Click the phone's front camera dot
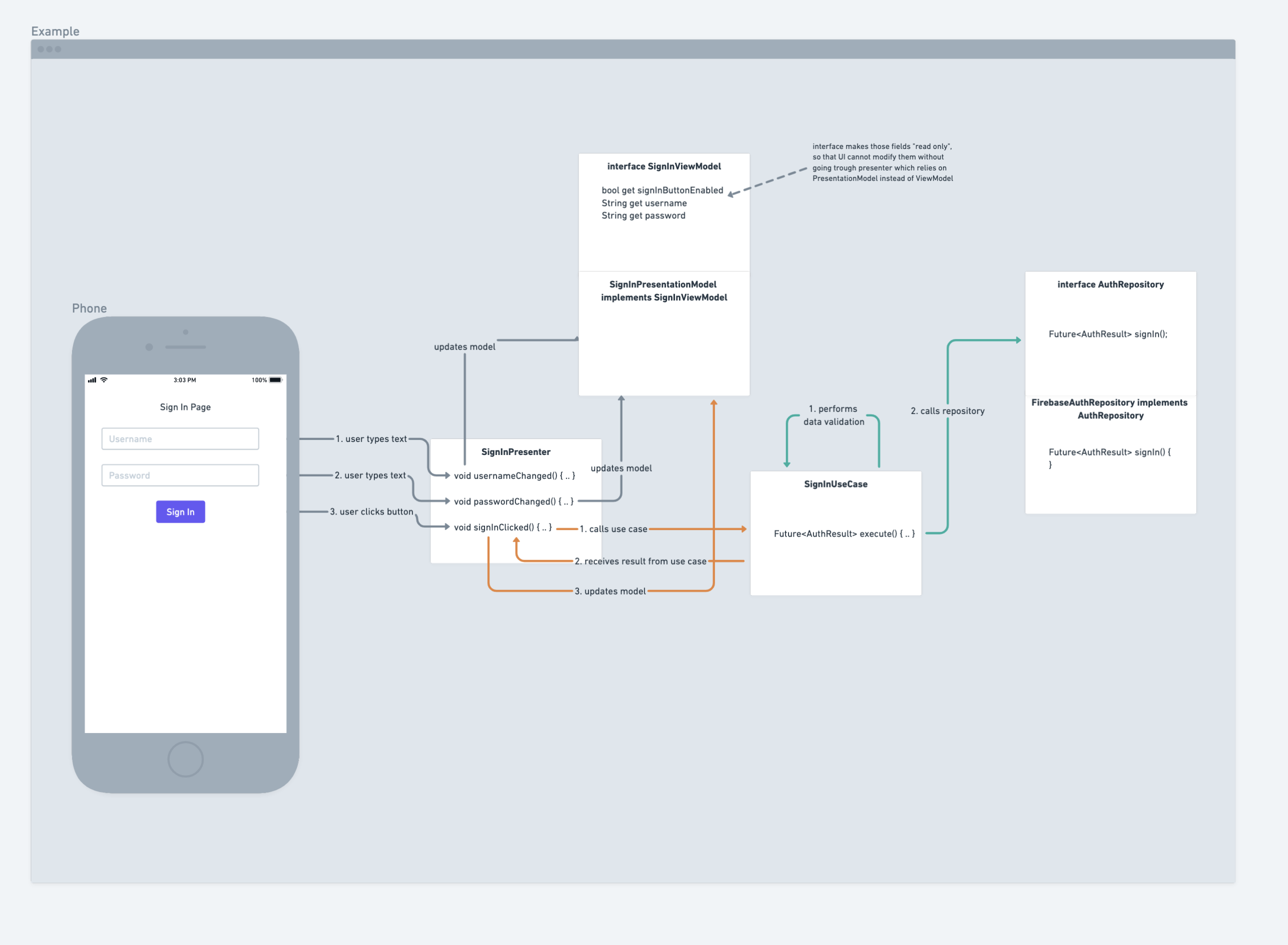This screenshot has height=945, width=1288. click(x=149, y=347)
